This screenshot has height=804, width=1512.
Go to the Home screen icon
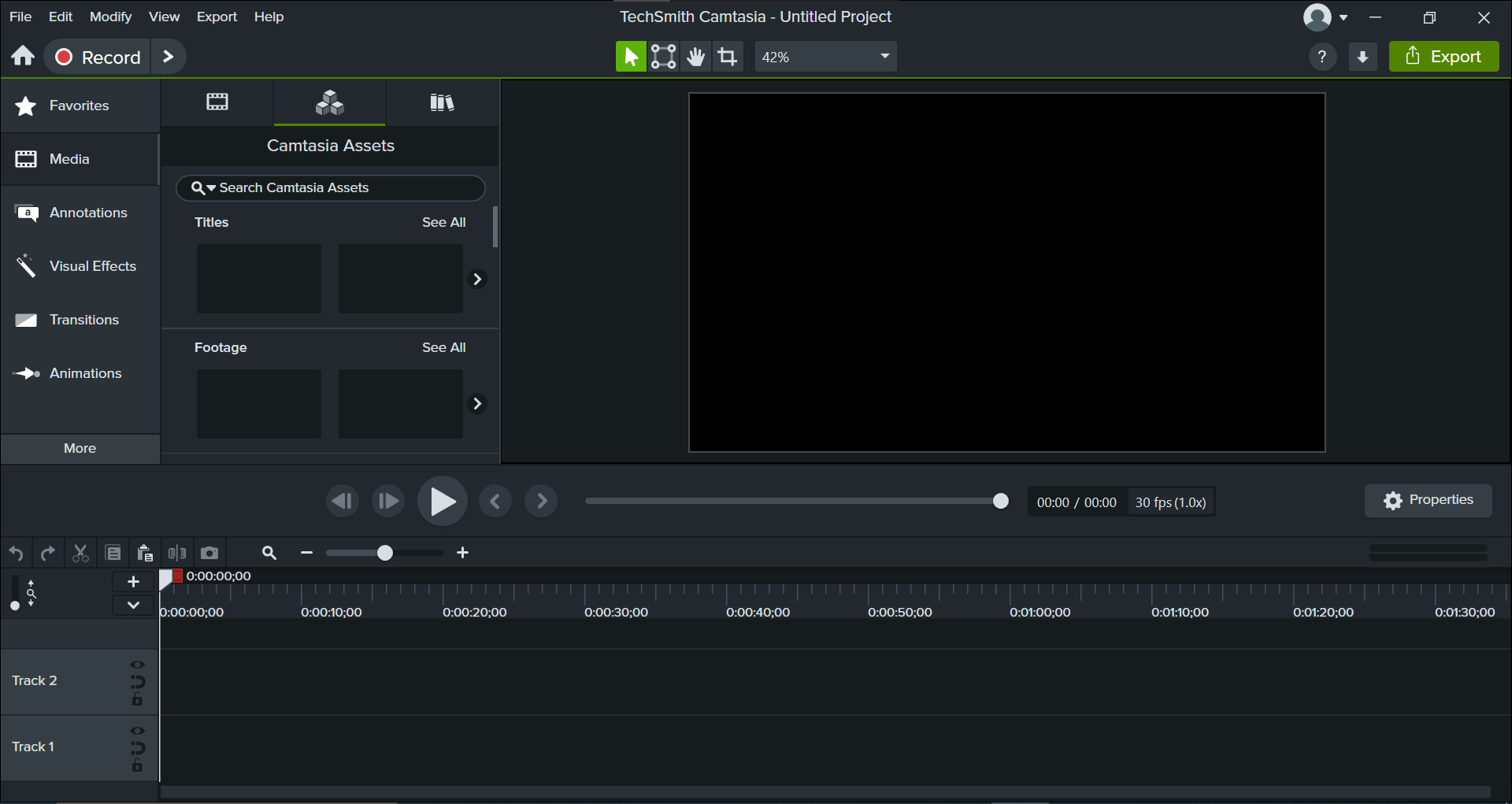coord(23,56)
